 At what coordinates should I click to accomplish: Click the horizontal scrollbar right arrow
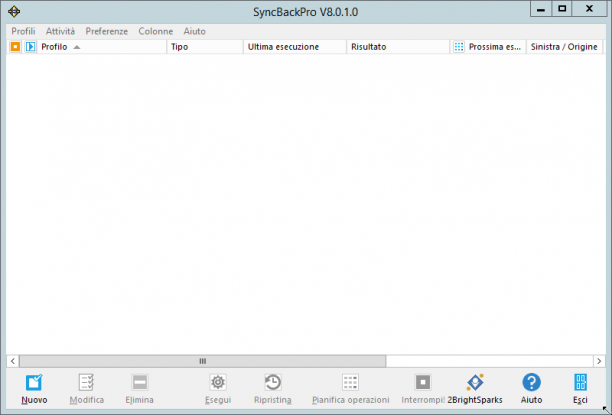(599, 361)
